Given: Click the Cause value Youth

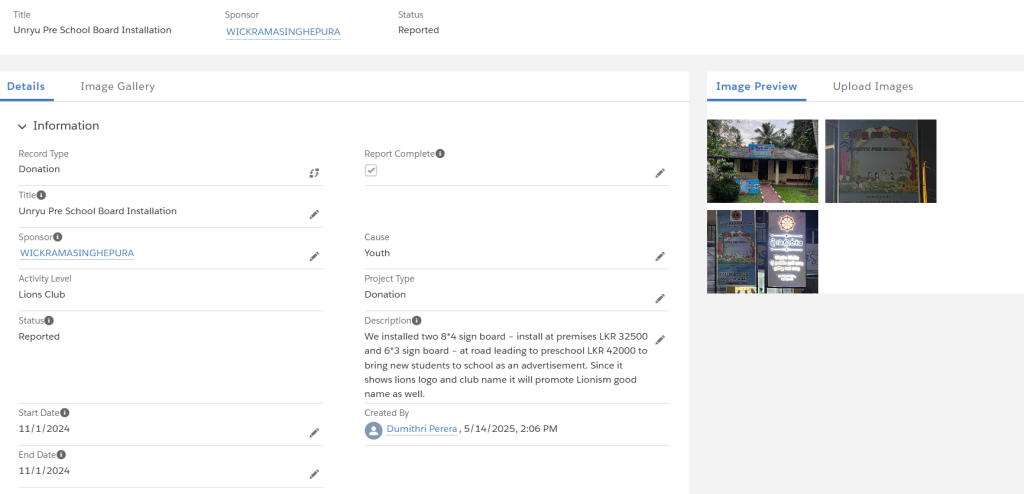Looking at the screenshot, I should pos(377,253).
